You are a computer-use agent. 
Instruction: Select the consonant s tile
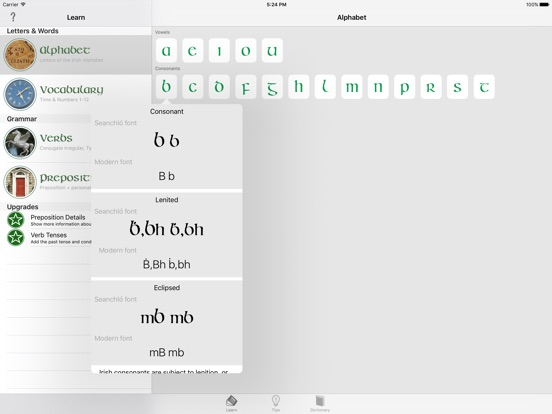tap(457, 87)
